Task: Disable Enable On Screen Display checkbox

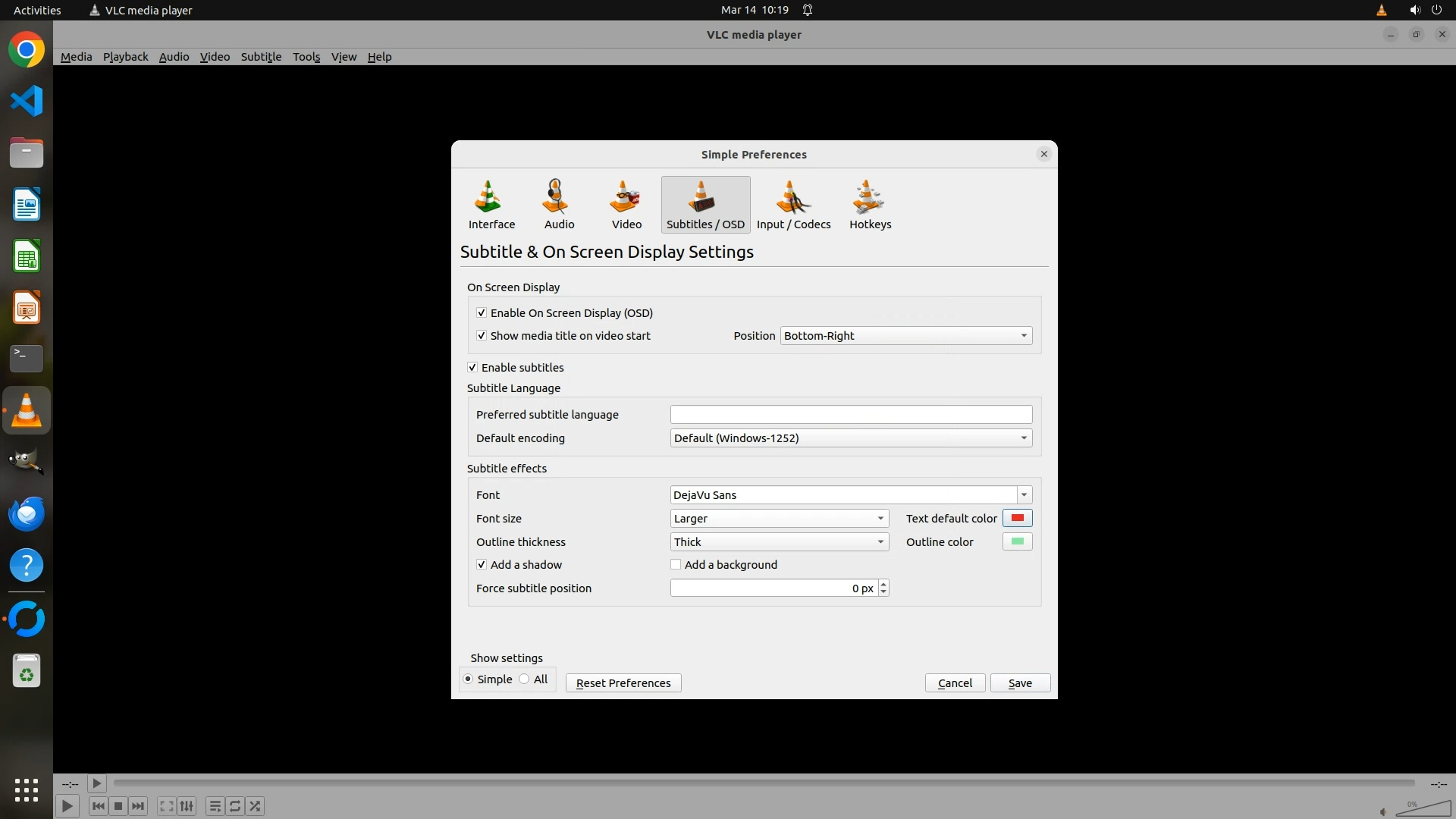Action: pos(482,313)
